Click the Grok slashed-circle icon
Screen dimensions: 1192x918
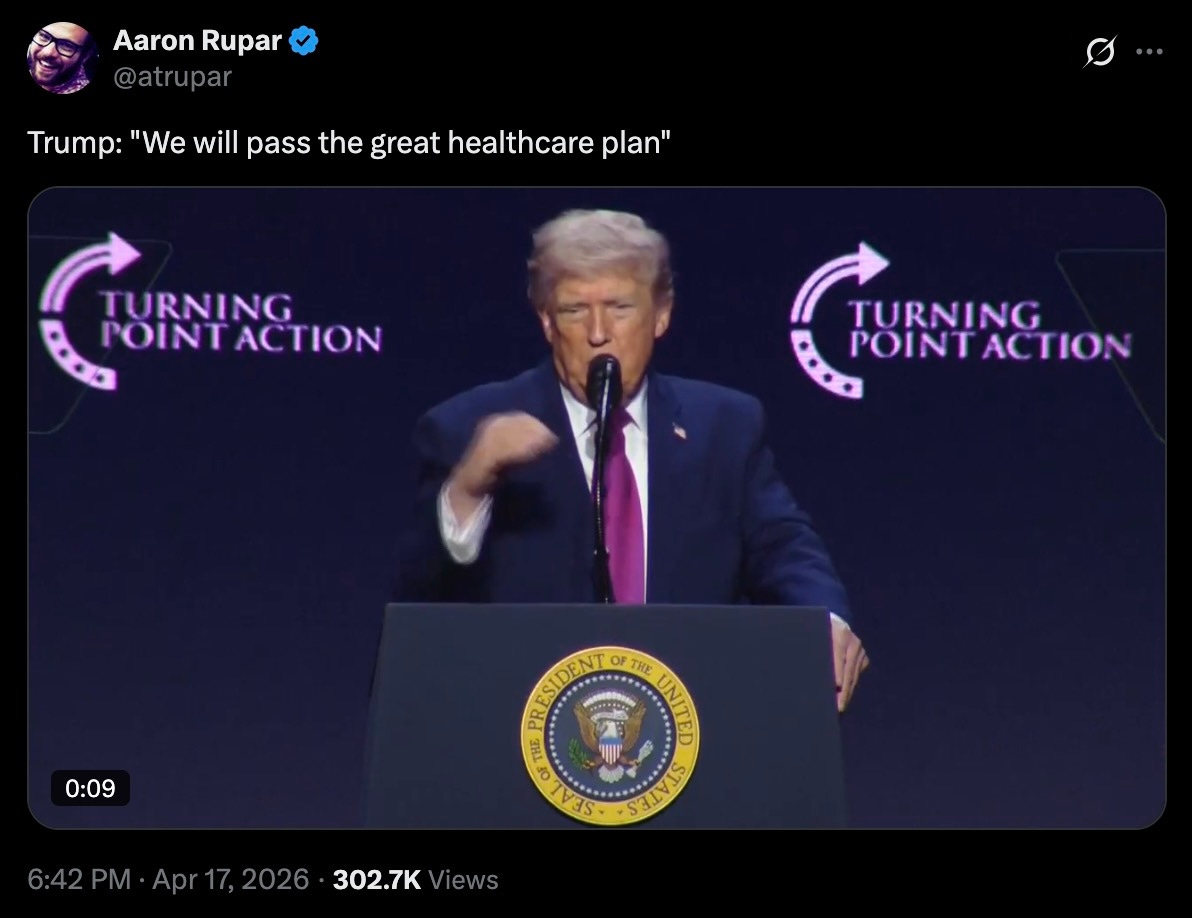pyautogui.click(x=1099, y=52)
